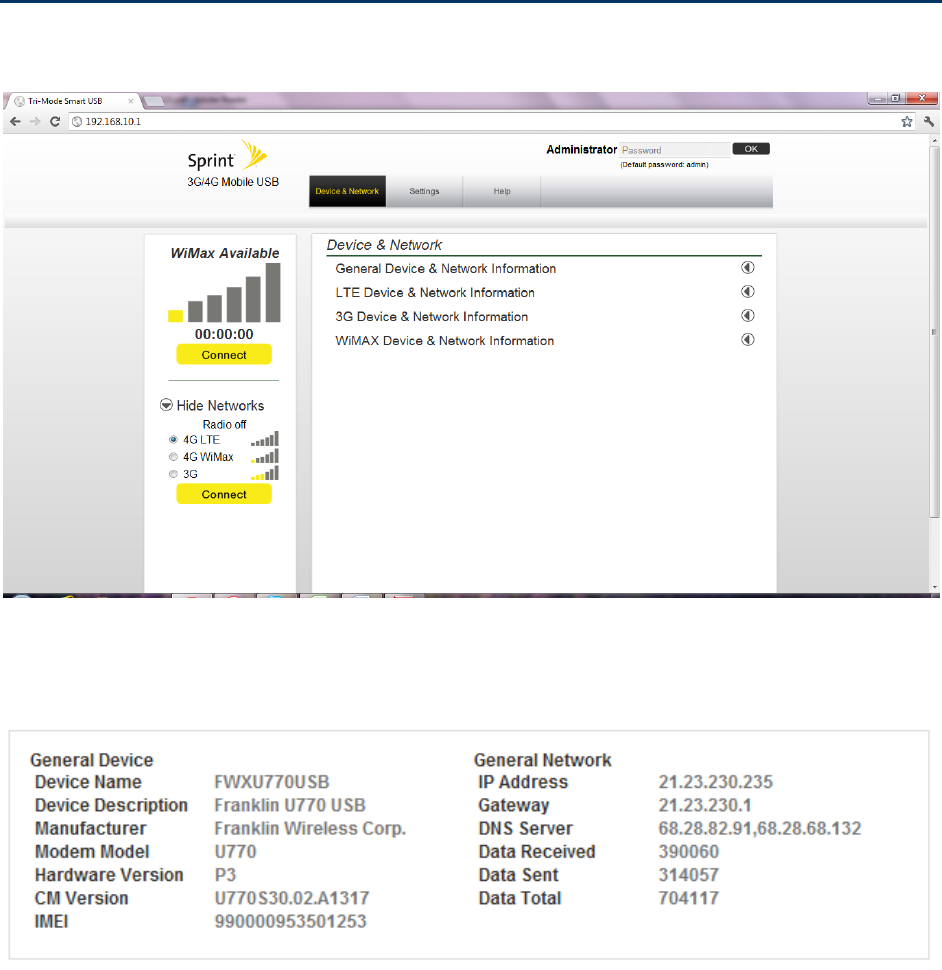The width and height of the screenshot is (942, 970).
Task: Click the 4G LTE signal bars icon
Action: [265, 439]
